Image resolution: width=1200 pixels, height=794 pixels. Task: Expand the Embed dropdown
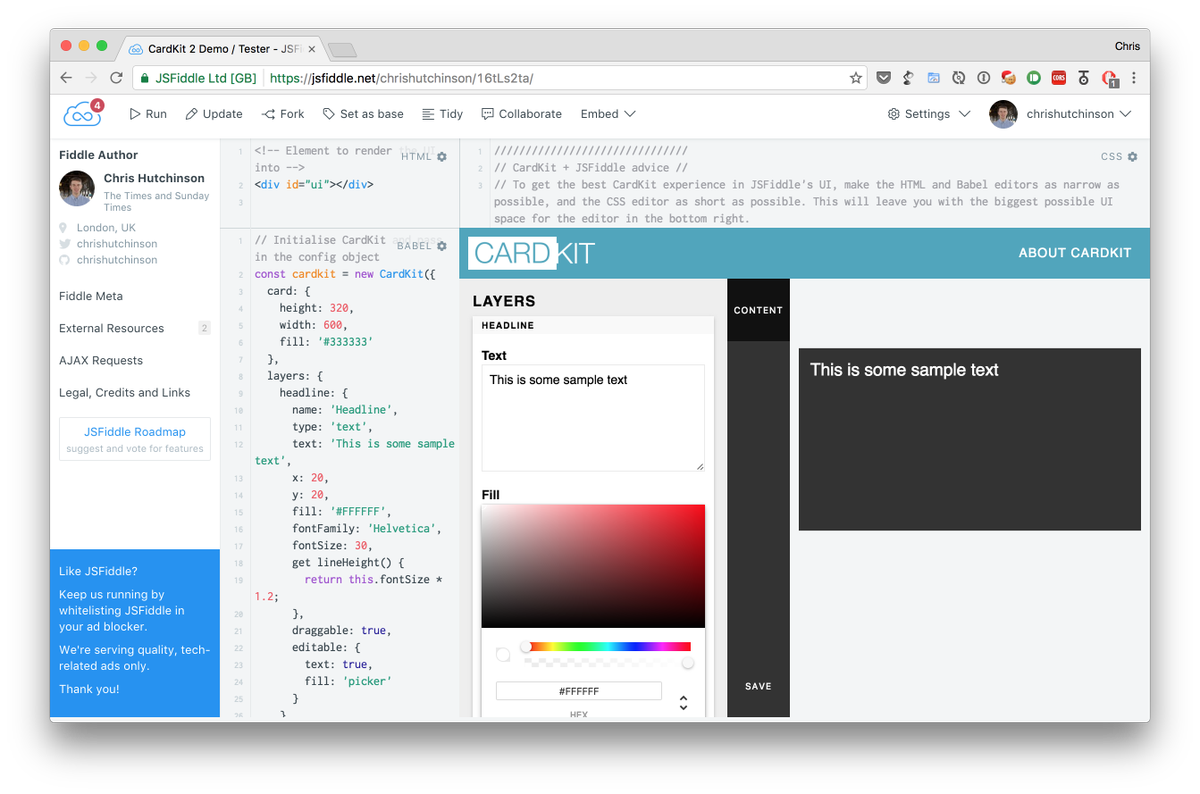[x=608, y=114]
